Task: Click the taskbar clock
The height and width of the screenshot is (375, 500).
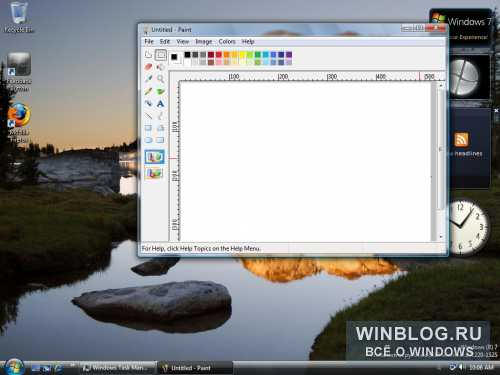Action: point(481,367)
